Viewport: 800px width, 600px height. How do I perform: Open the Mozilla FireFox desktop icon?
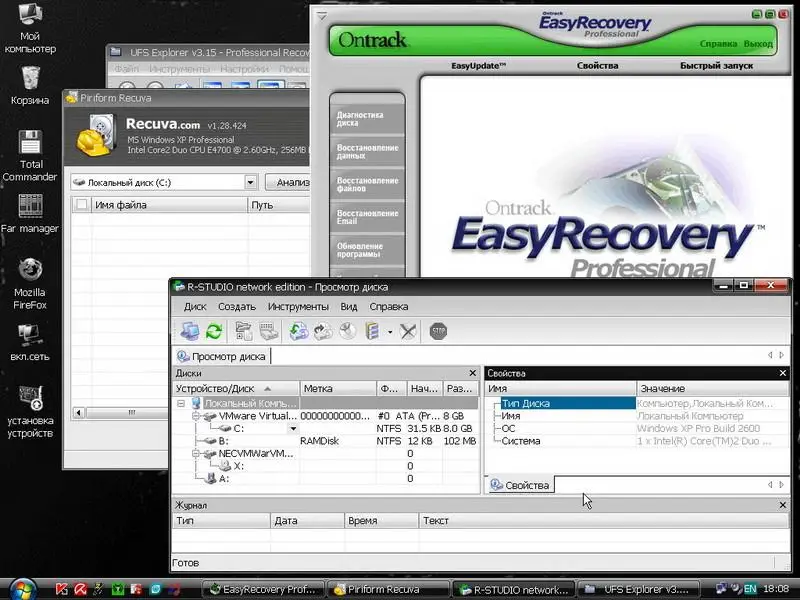coord(30,284)
